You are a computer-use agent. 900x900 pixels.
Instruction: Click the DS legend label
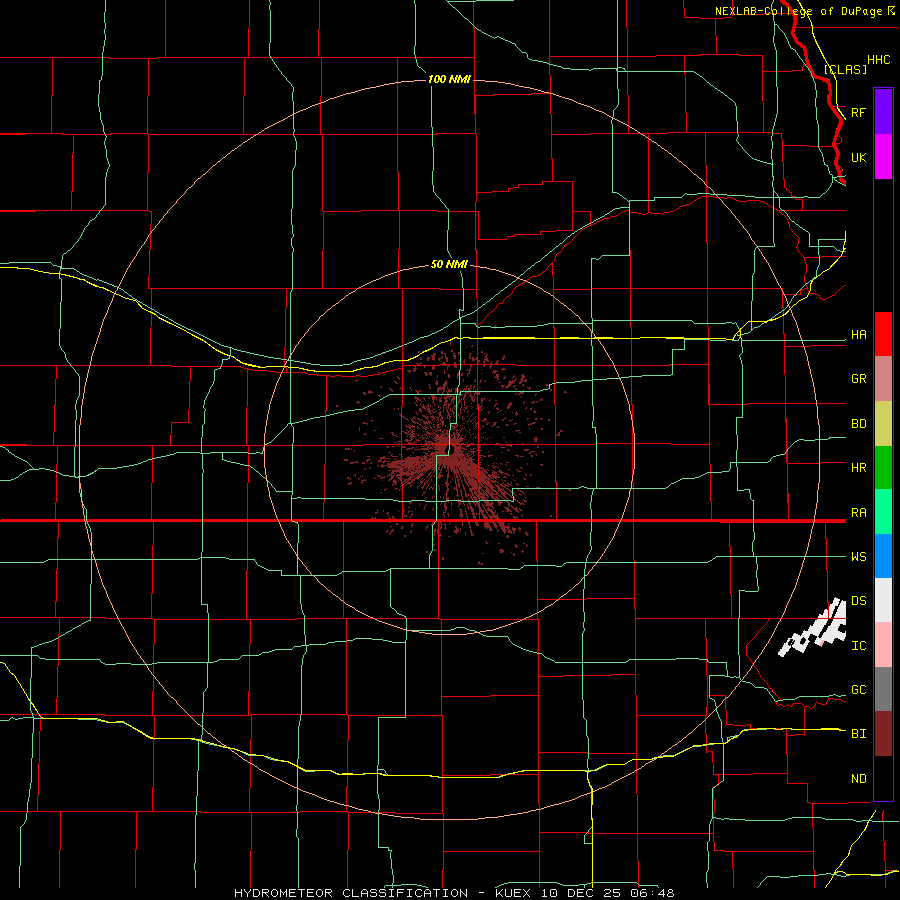coord(858,601)
